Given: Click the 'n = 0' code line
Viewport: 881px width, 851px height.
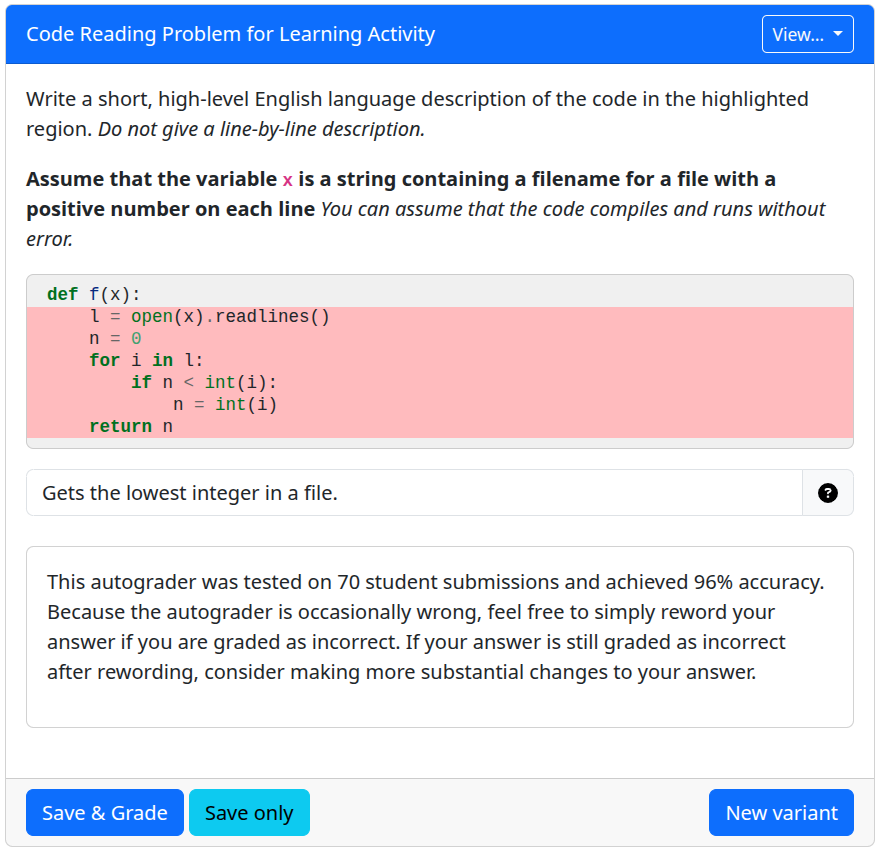Looking at the screenshot, I should pos(115,339).
